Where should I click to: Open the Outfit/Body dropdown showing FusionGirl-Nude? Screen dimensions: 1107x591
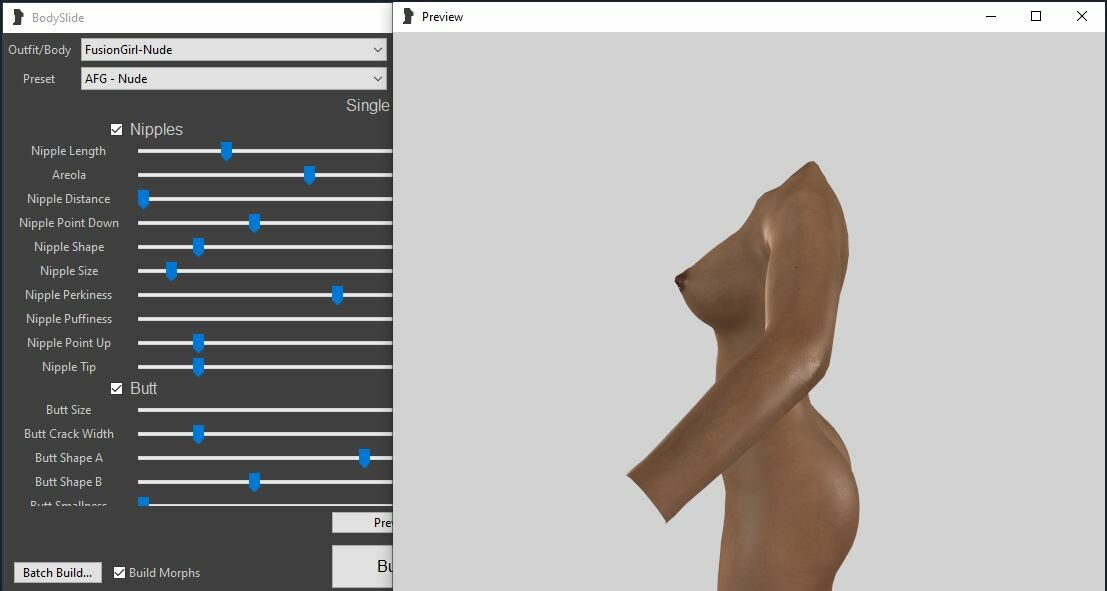234,49
